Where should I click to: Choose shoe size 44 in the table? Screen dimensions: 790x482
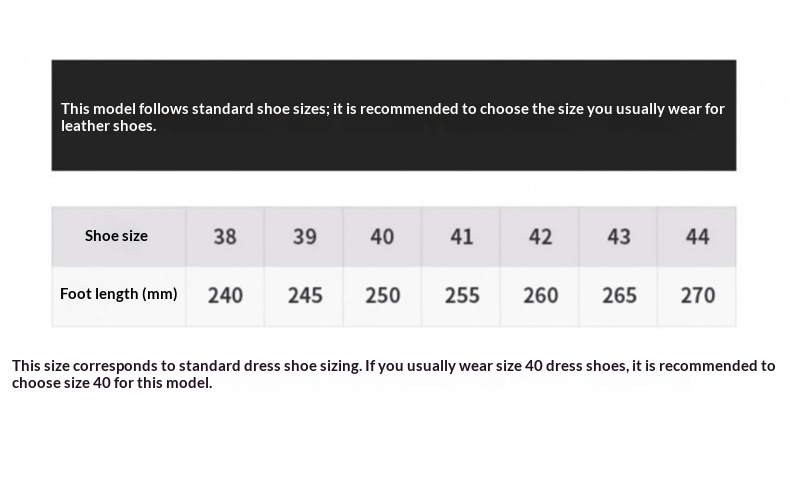(x=697, y=236)
